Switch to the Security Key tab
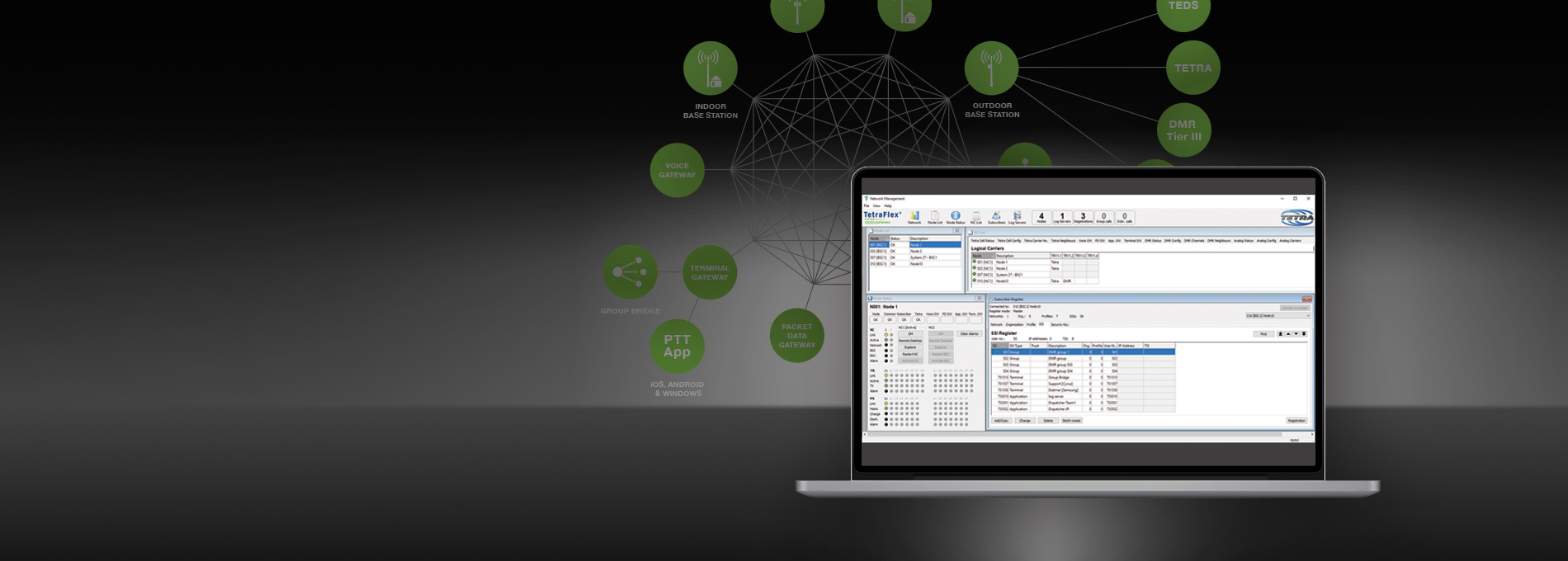 [1060, 324]
